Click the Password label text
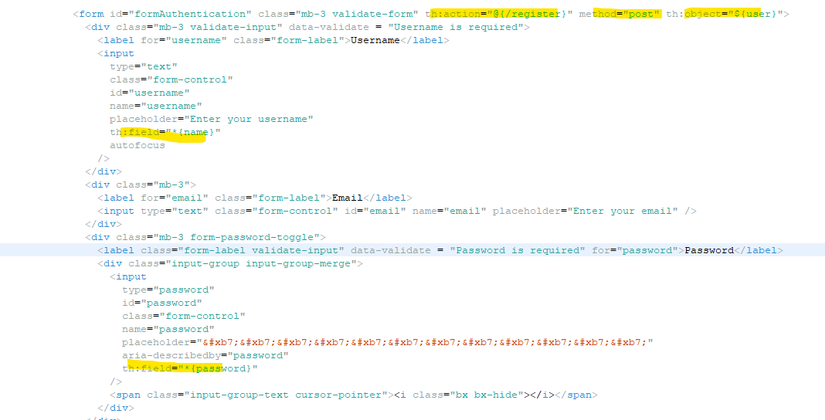825x420 pixels. coord(709,251)
